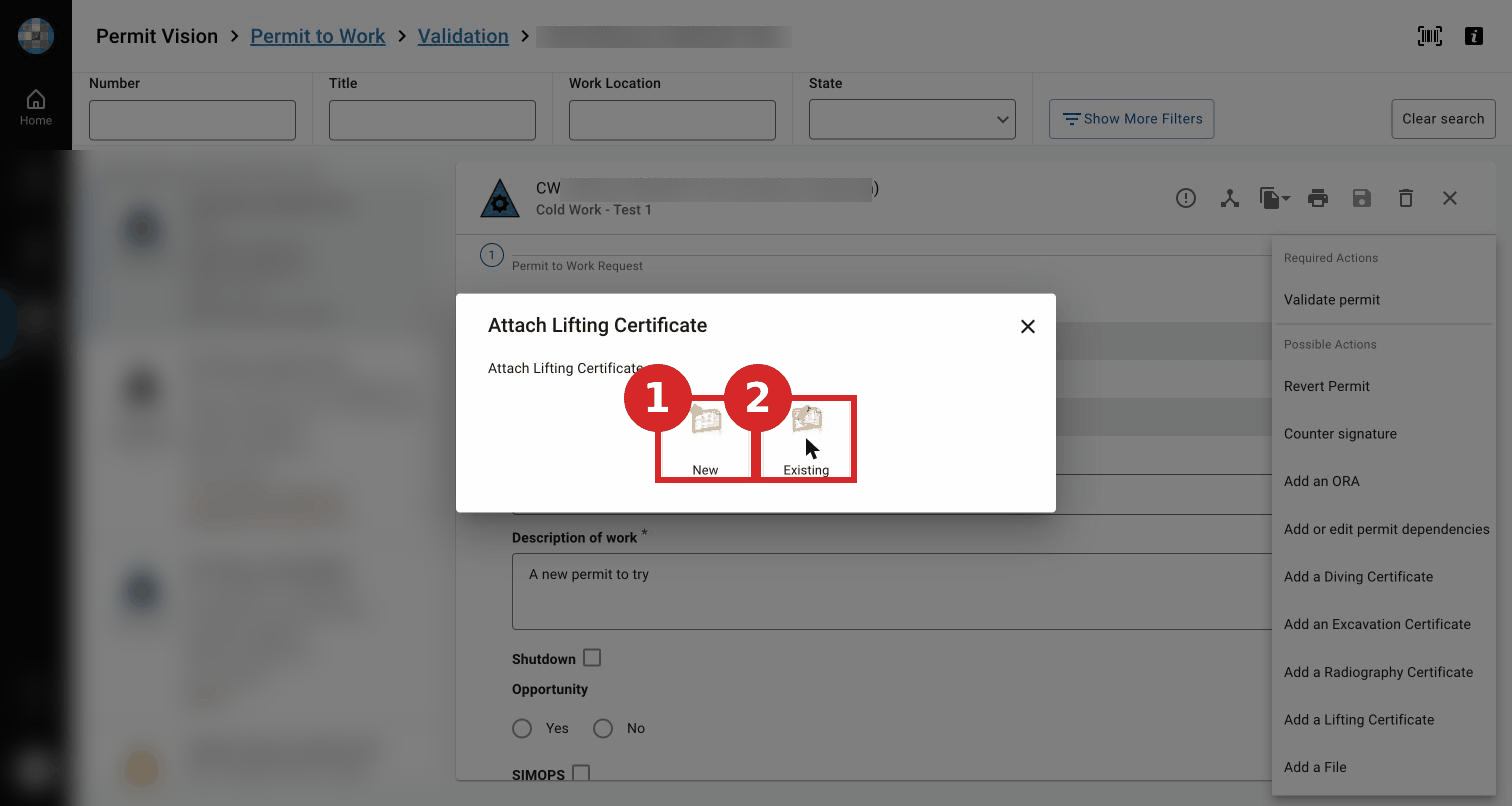
Task: Close the Attach Lifting Certificate dialog
Action: click(1028, 326)
